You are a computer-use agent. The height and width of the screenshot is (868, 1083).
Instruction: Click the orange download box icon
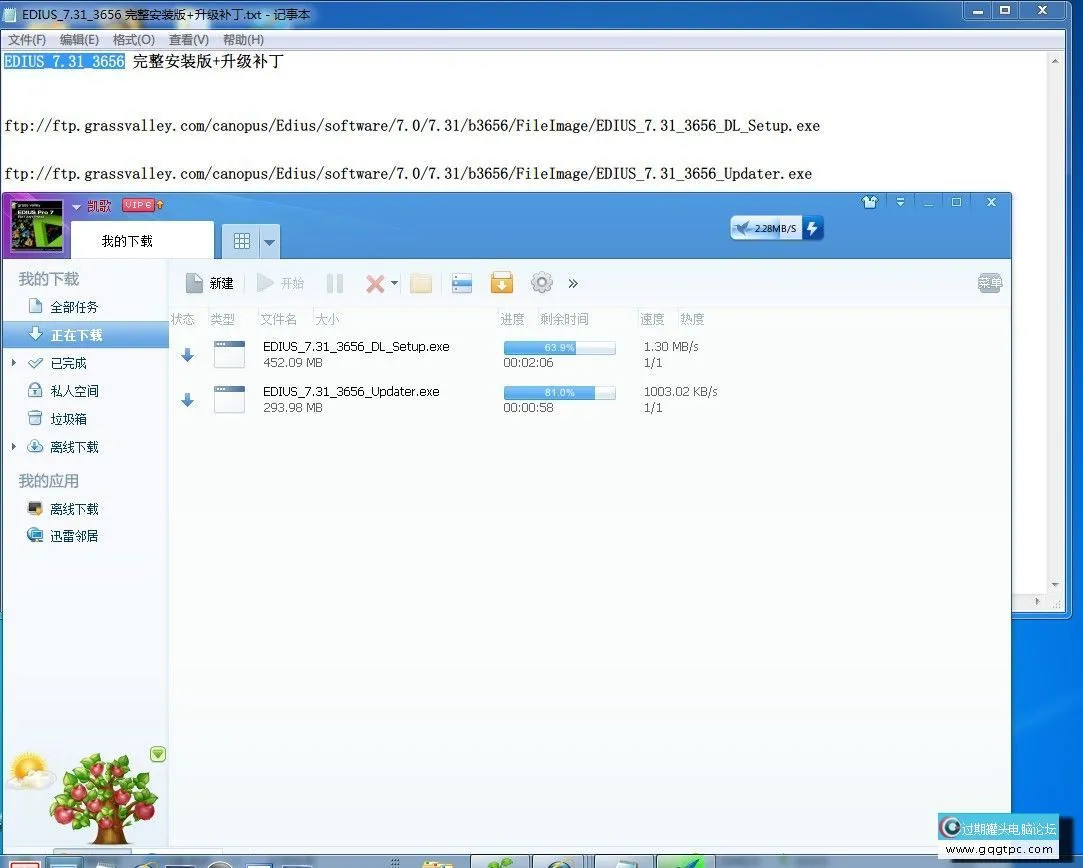[501, 283]
